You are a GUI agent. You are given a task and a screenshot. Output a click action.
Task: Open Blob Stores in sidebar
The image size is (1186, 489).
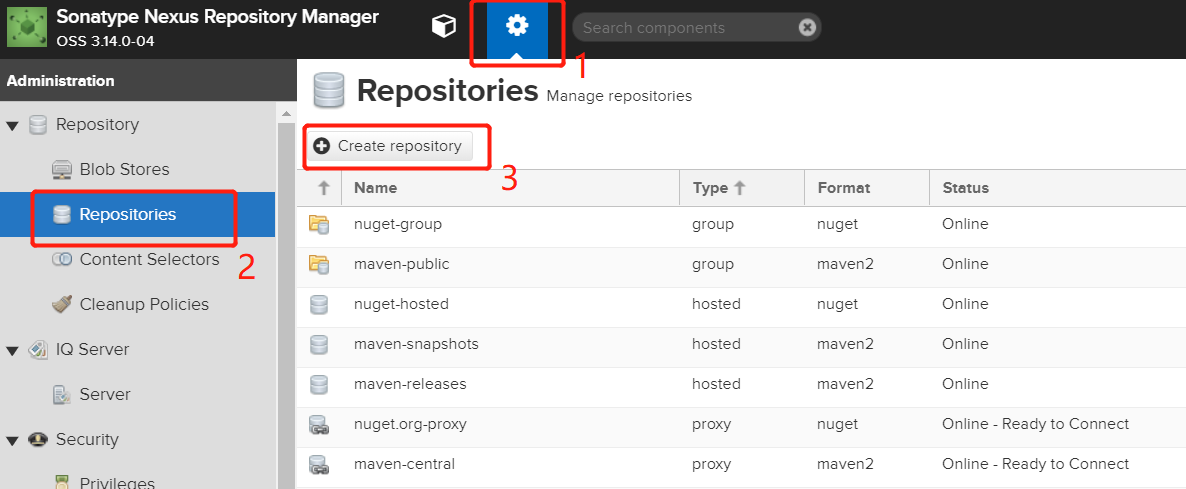pyautogui.click(x=124, y=169)
